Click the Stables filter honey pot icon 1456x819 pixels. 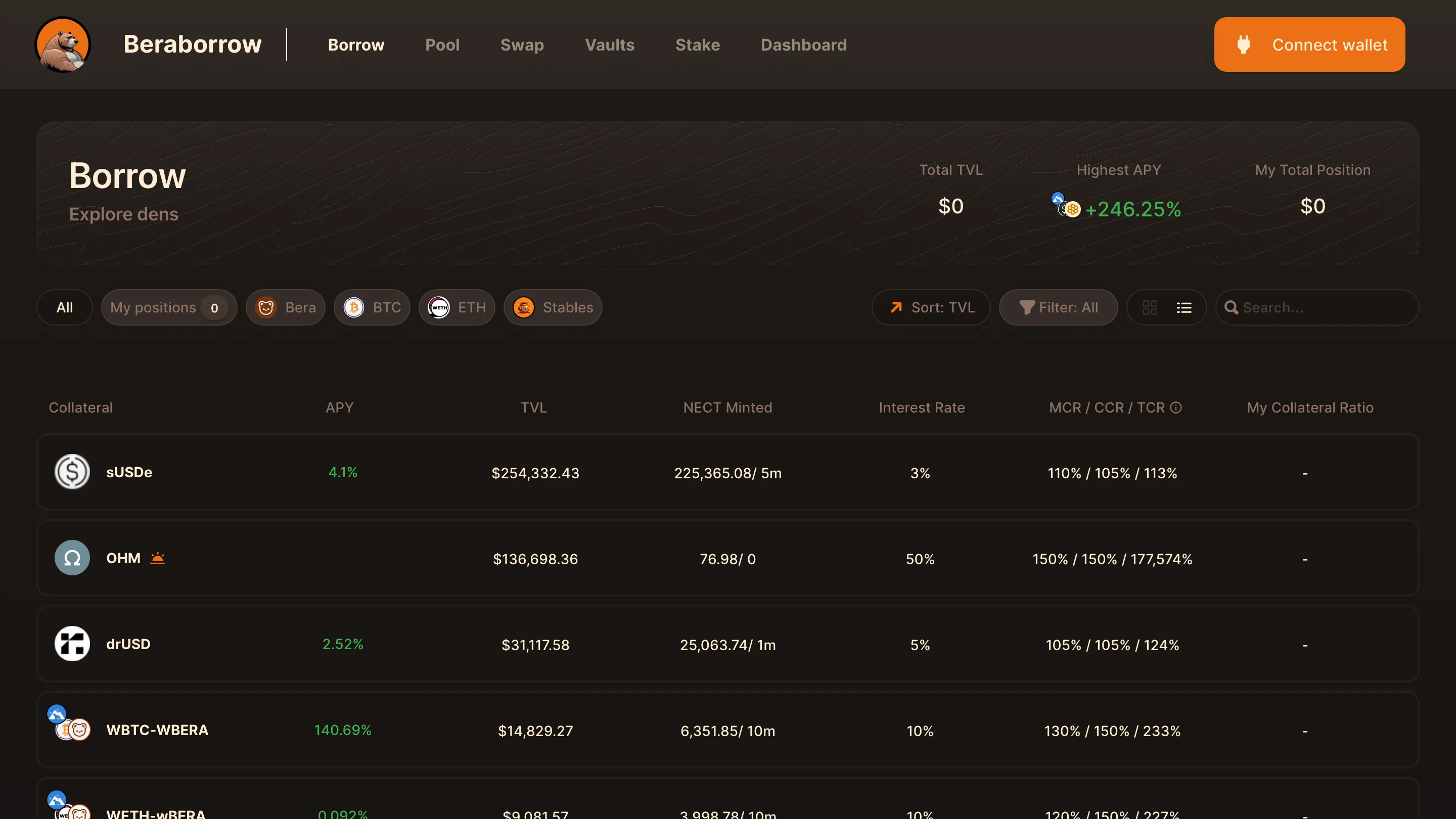(x=524, y=307)
